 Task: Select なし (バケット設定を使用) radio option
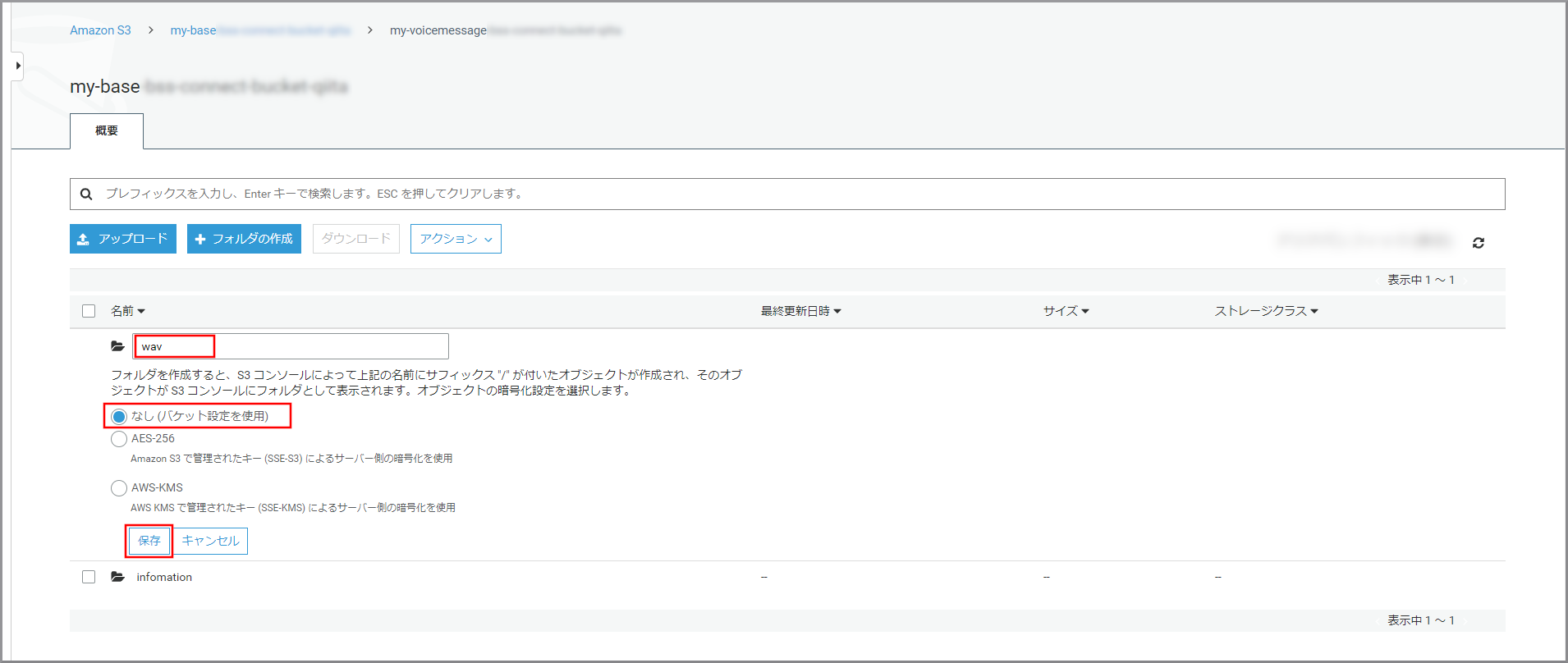(x=119, y=417)
